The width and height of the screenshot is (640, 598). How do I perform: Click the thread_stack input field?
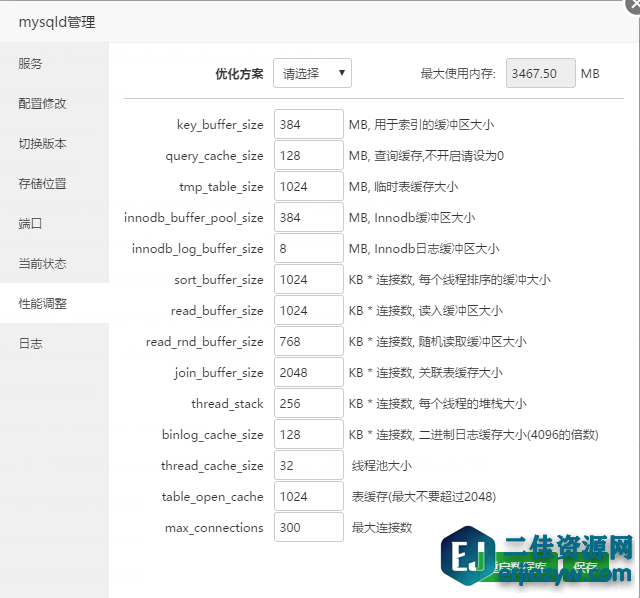tap(309, 403)
